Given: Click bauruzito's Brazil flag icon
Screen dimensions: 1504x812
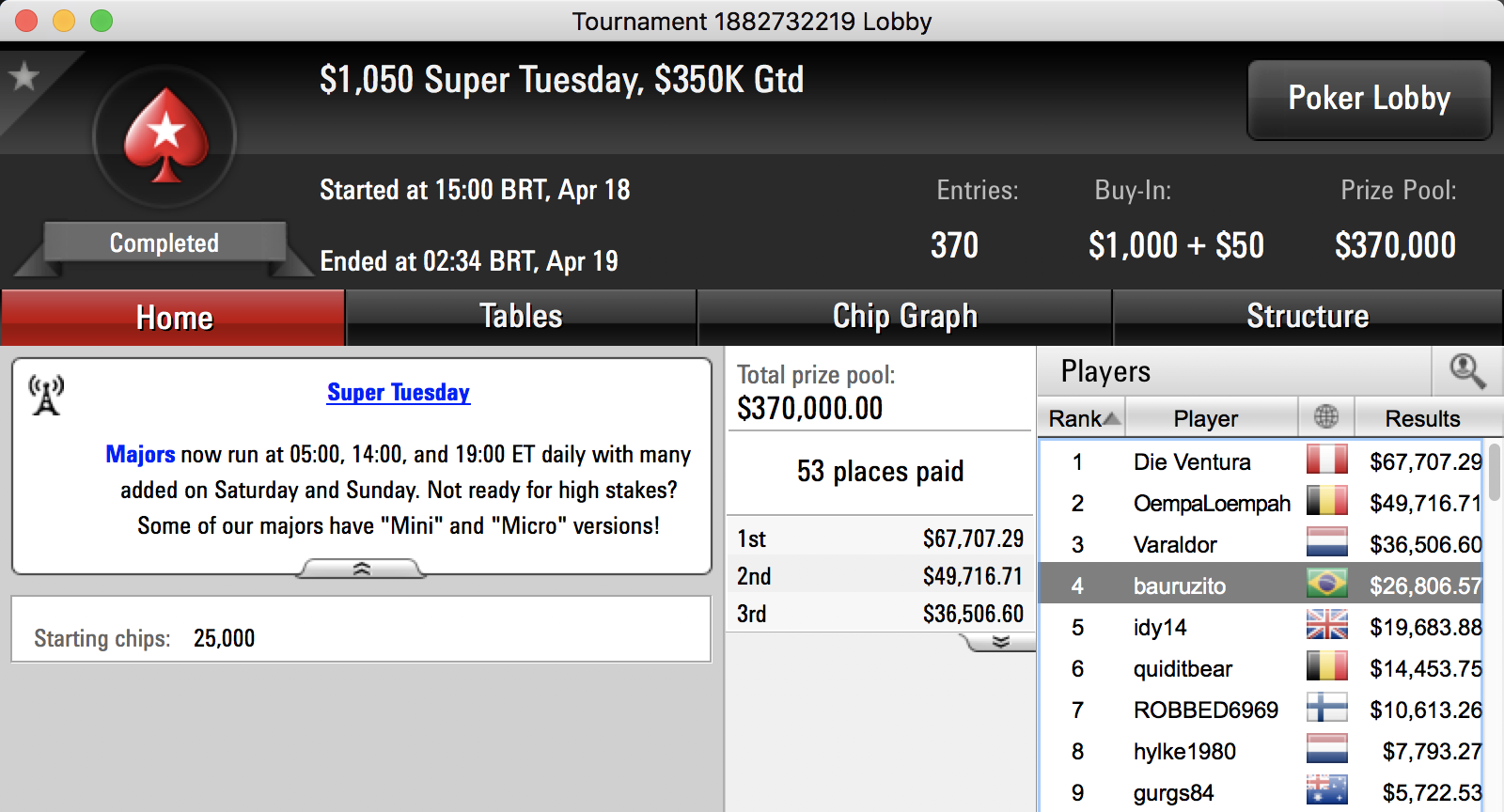Looking at the screenshot, I should pos(1327,585).
